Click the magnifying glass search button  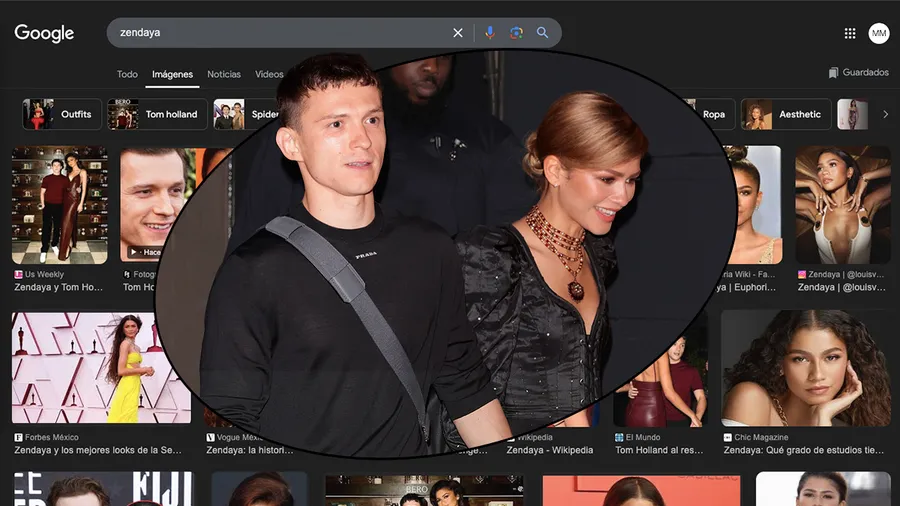click(542, 33)
